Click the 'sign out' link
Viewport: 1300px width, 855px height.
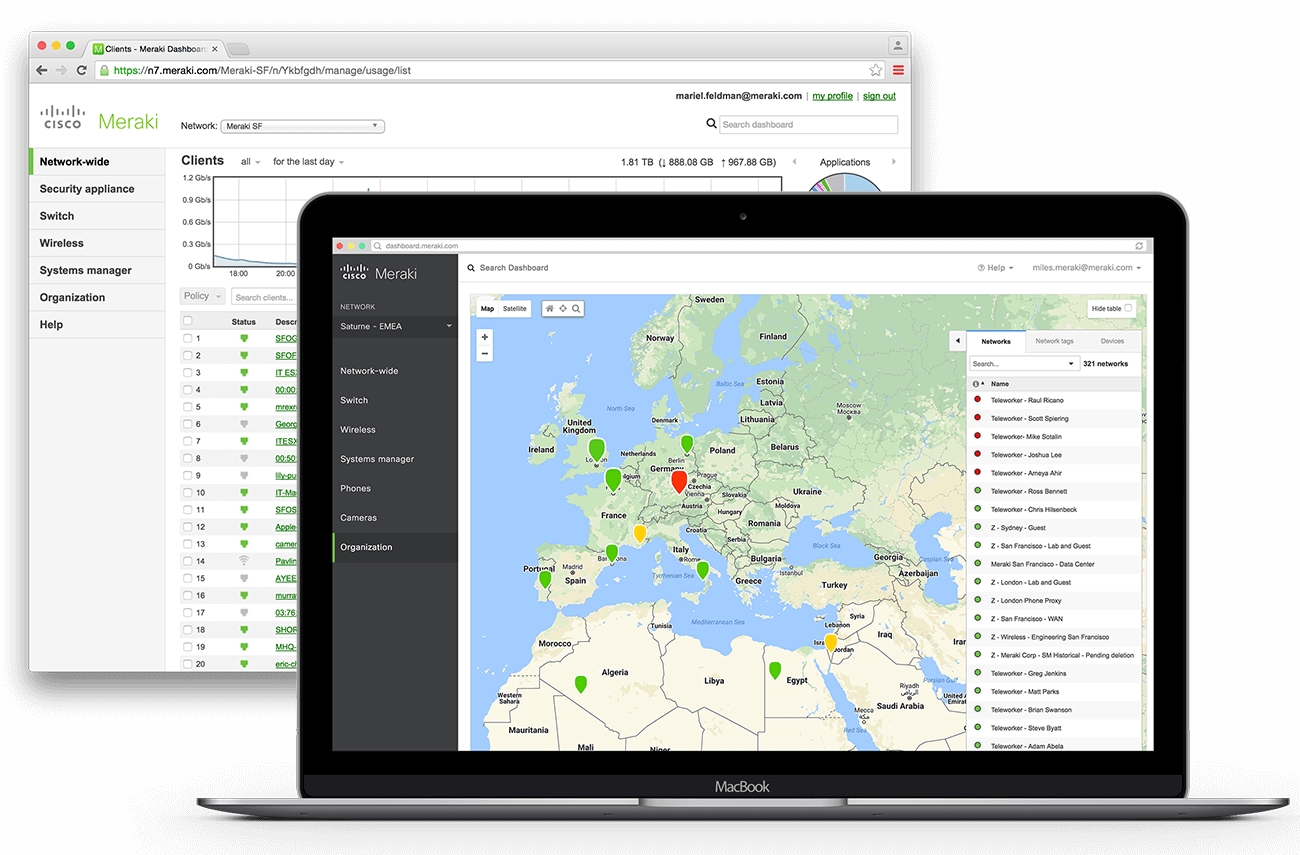click(x=879, y=96)
